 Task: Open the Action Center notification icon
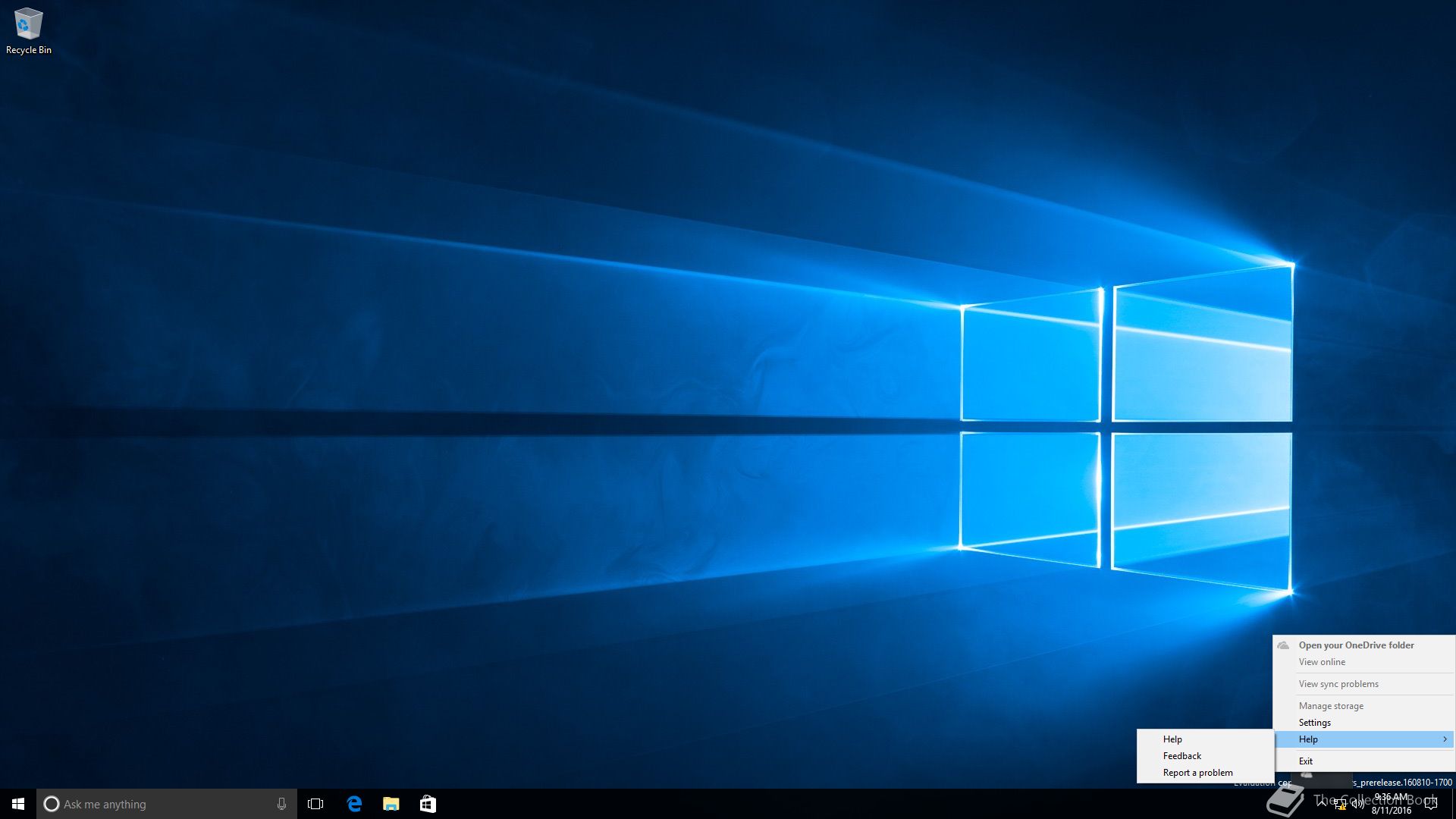point(1431,804)
